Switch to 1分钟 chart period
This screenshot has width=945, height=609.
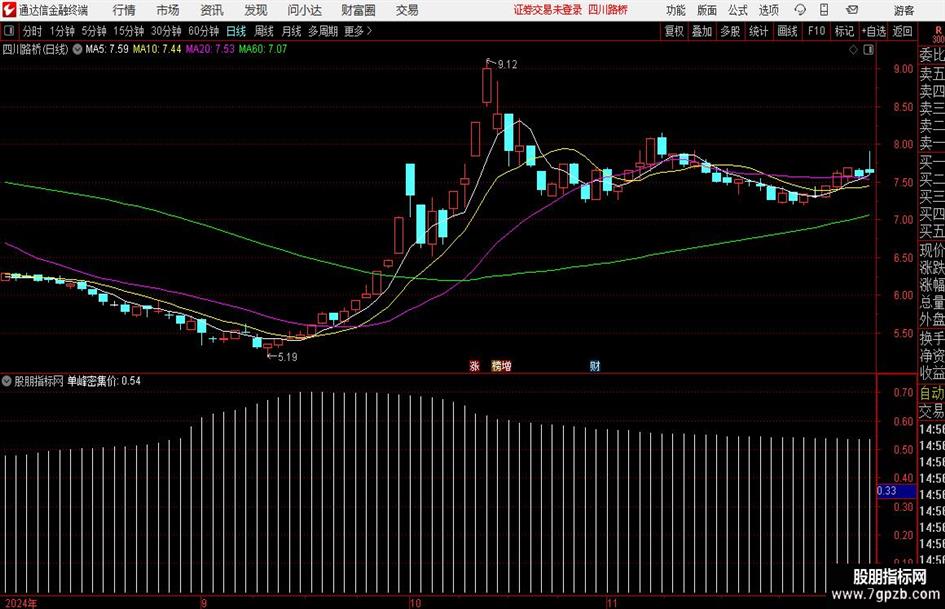(62, 31)
